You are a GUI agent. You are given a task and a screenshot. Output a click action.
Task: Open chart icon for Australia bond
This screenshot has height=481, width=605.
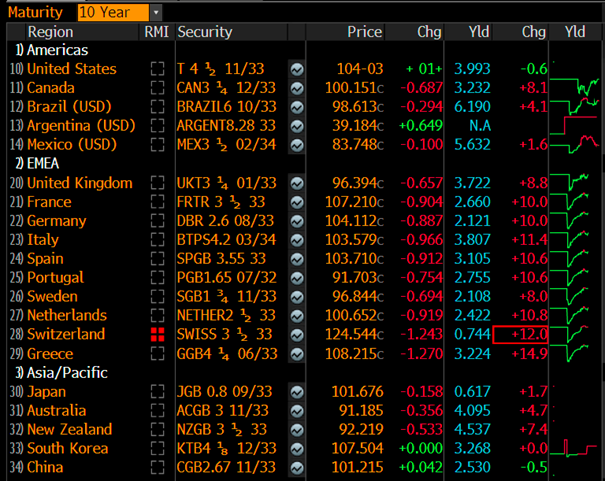tap(297, 411)
